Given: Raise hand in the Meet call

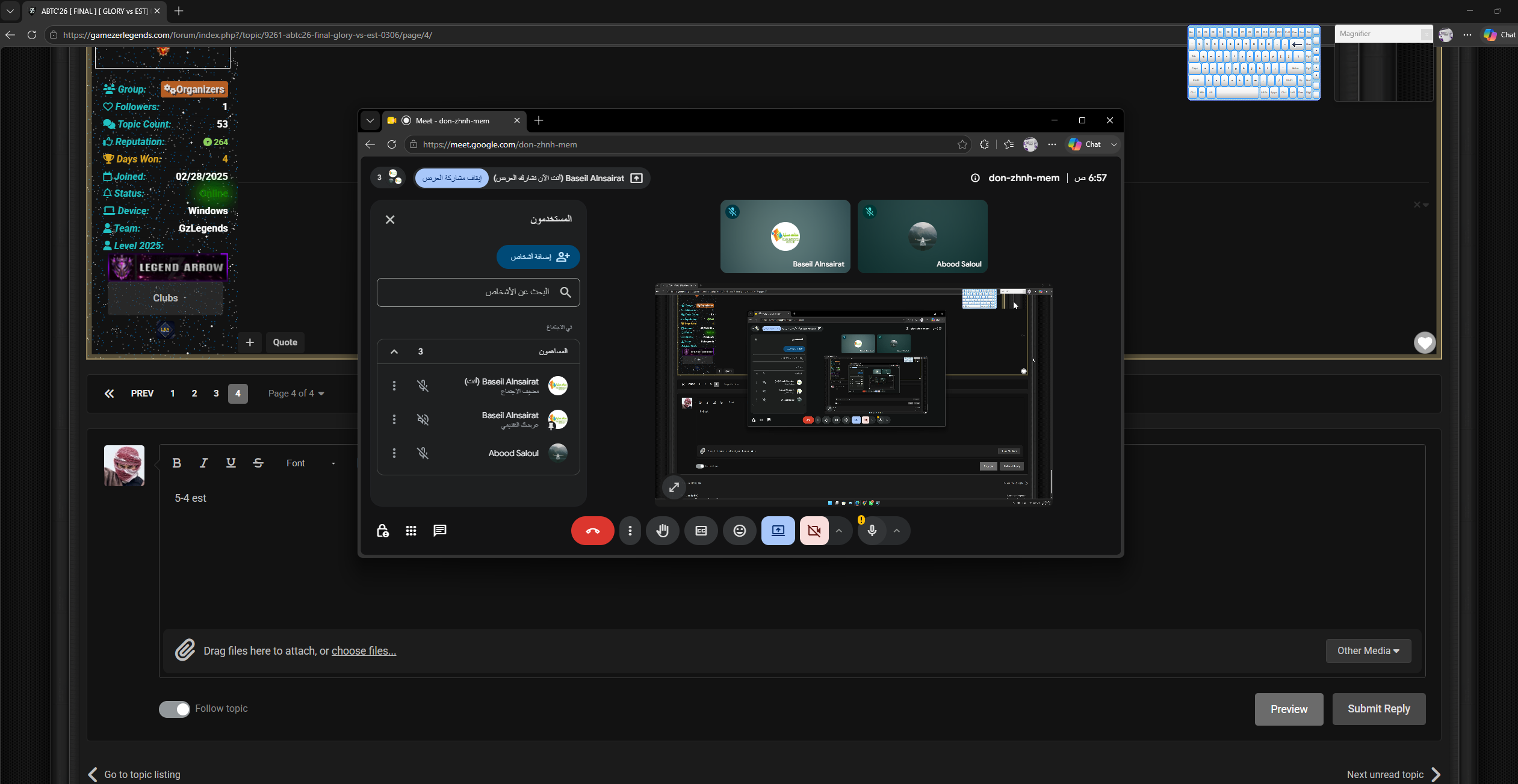Looking at the screenshot, I should coord(662,531).
